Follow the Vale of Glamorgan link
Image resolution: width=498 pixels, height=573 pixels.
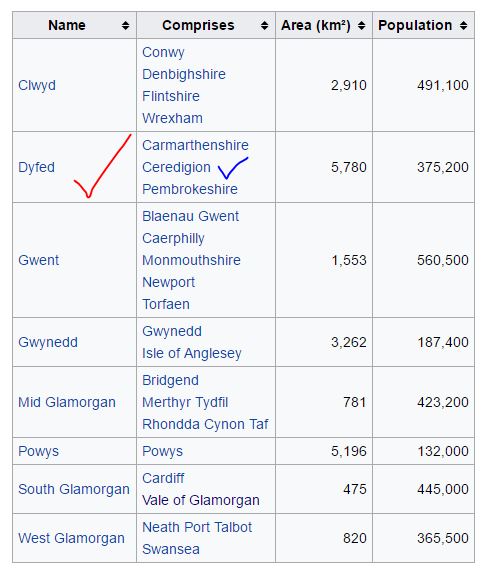click(201, 500)
